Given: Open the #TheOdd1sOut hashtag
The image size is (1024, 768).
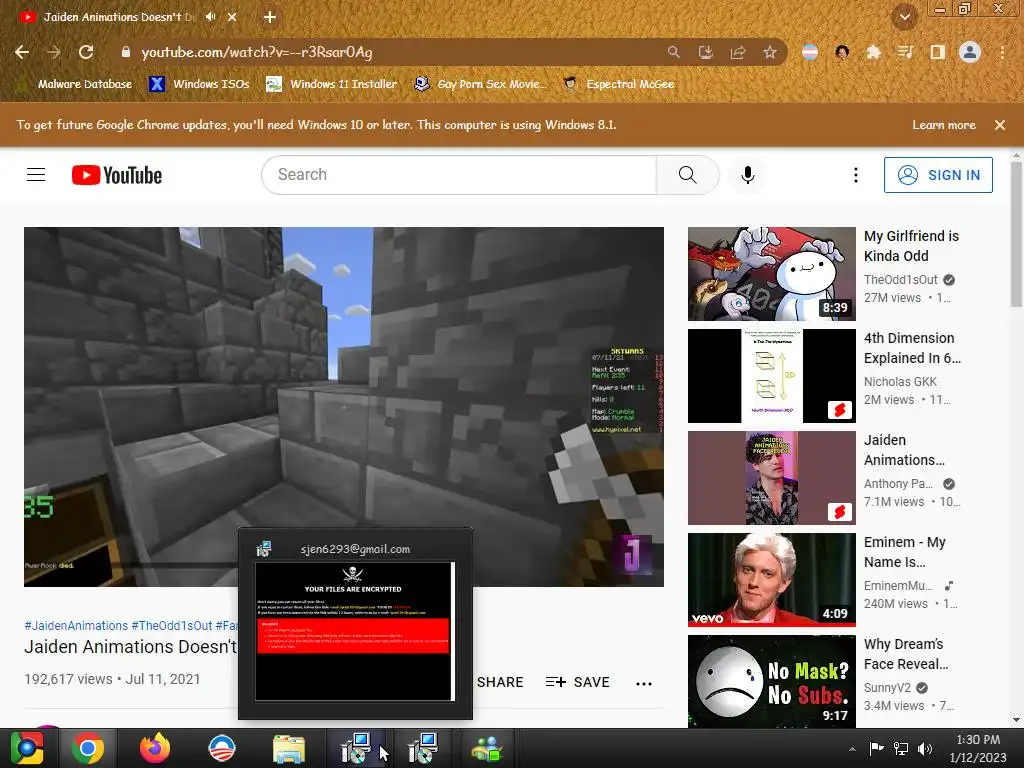Looking at the screenshot, I should (172, 626).
